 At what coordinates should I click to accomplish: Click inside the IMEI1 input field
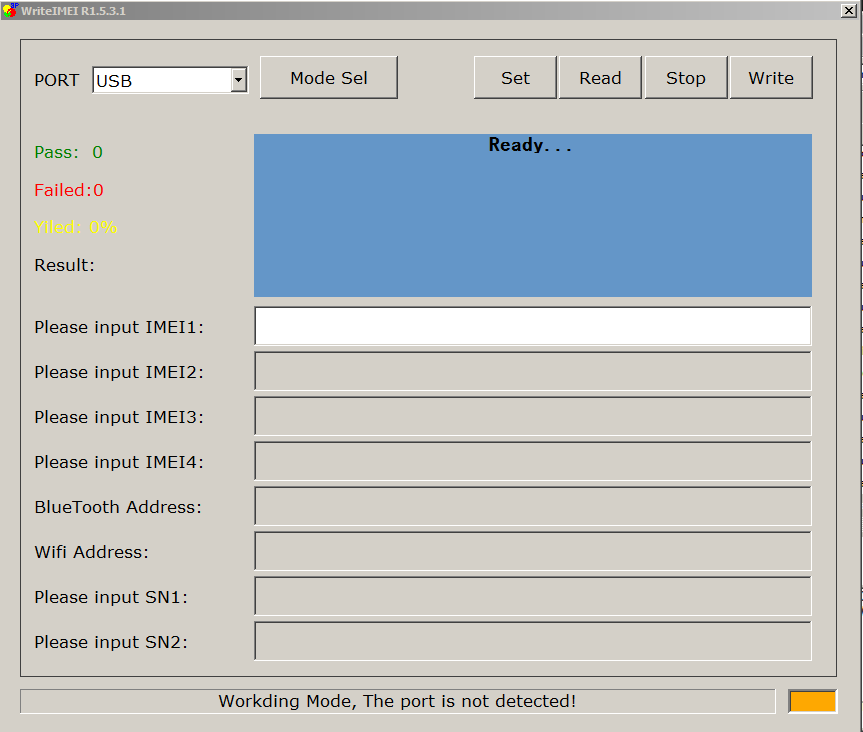[533, 326]
